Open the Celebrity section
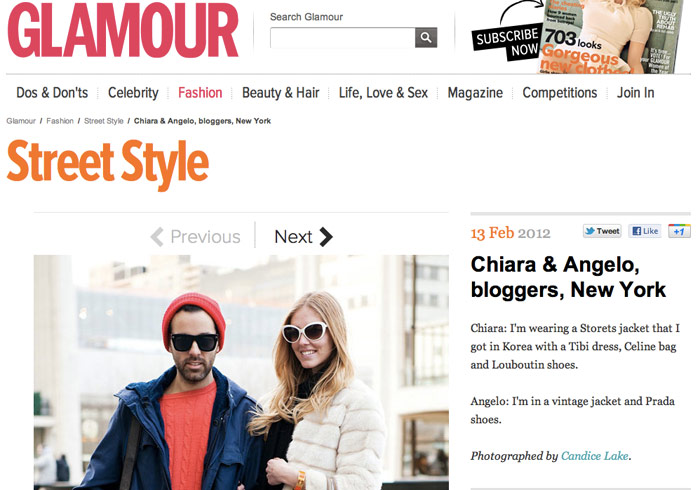Screen dimensions: 700x490 [x=133, y=93]
